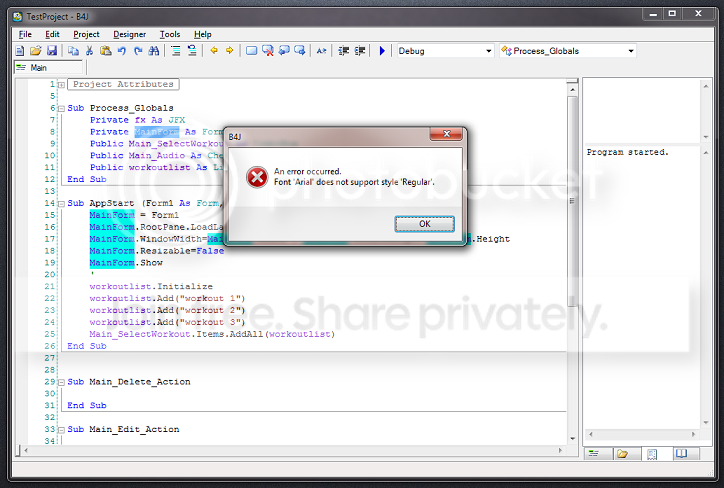Open the Project menu

coord(86,34)
